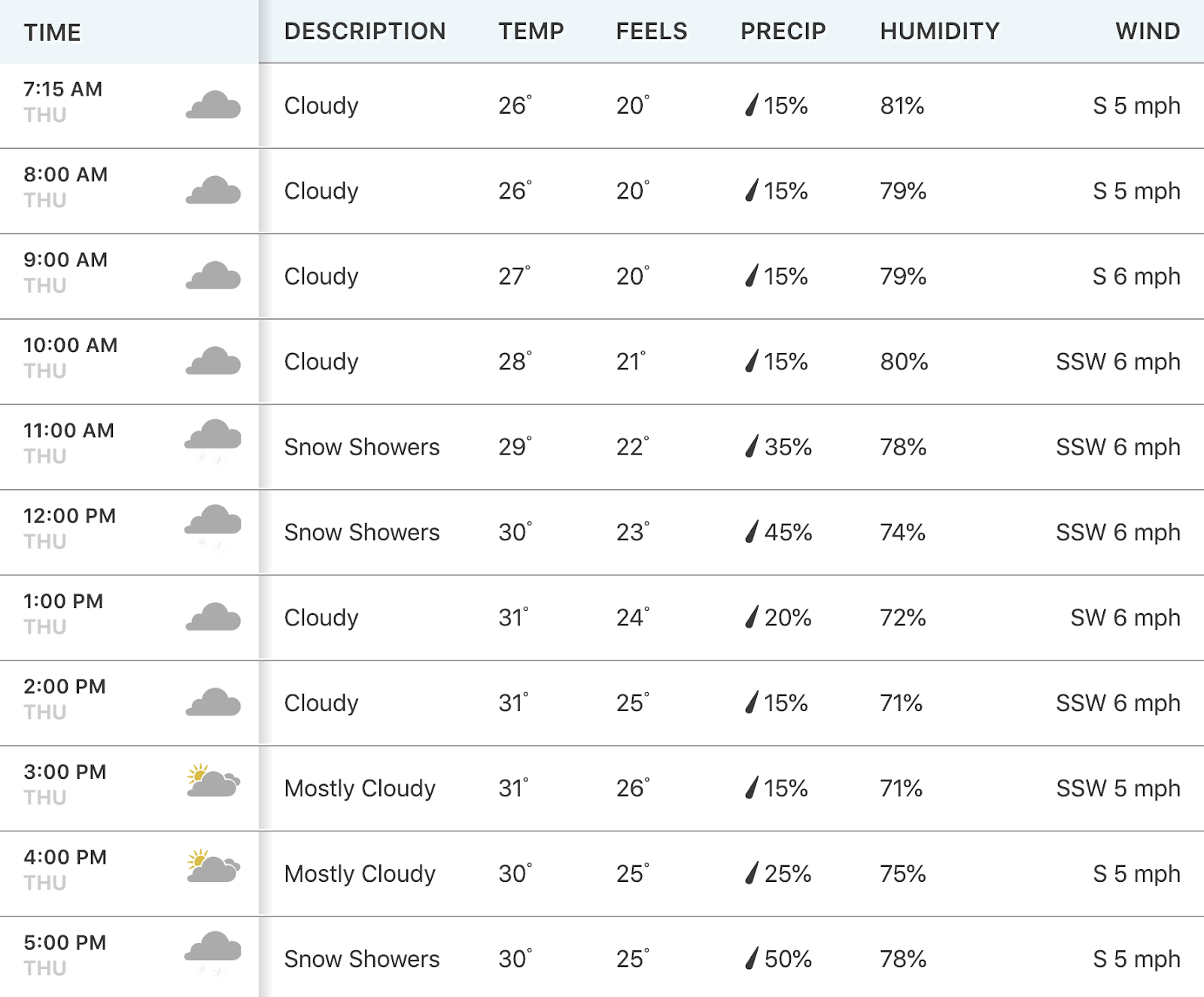Click the SW 6 mph wind value
Image resolution: width=1204 pixels, height=997 pixels.
(1125, 618)
